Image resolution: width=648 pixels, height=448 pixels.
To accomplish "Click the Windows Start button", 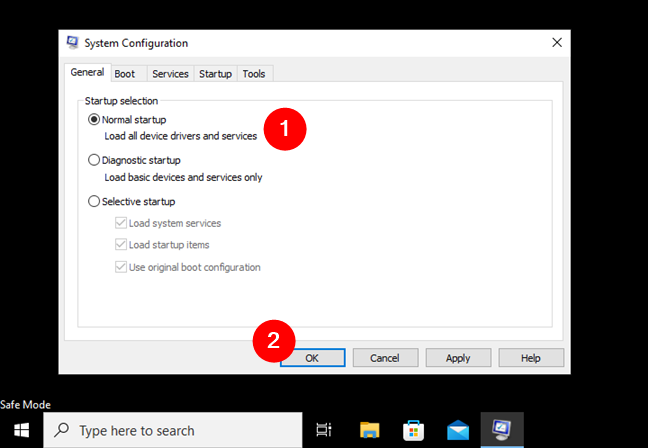I will coord(21,430).
